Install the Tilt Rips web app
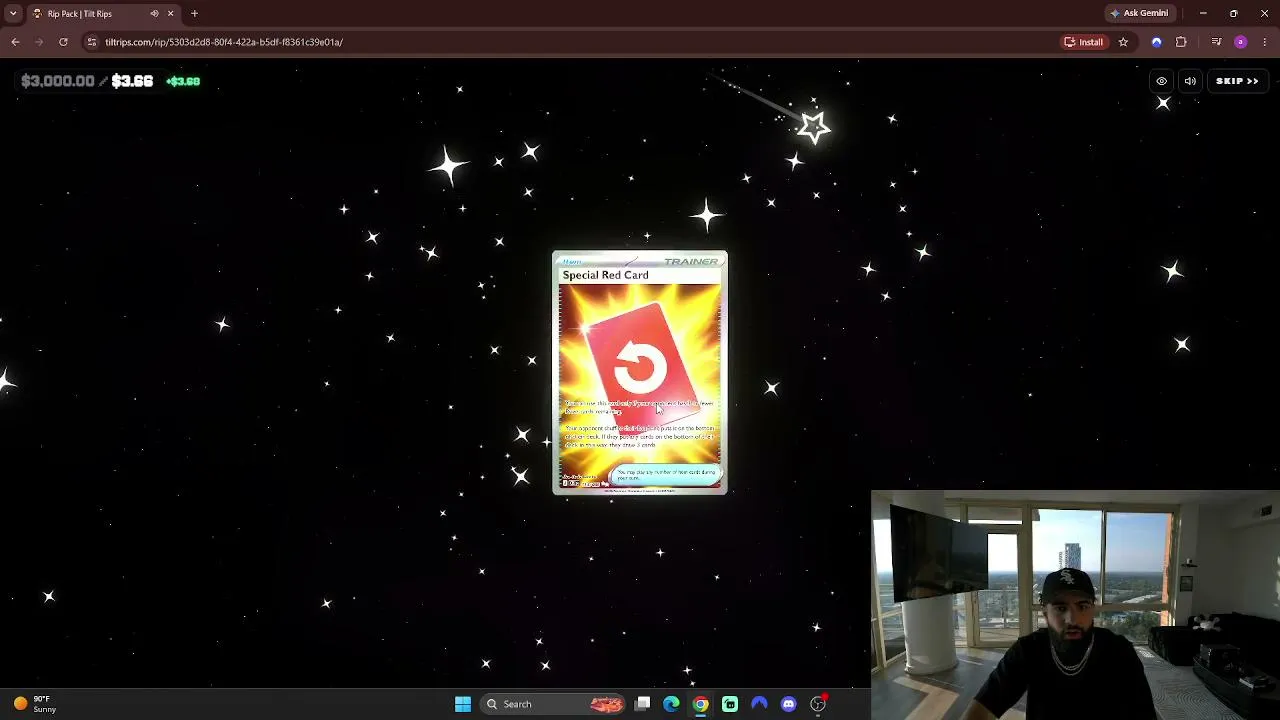1280x720 pixels. [x=1084, y=42]
